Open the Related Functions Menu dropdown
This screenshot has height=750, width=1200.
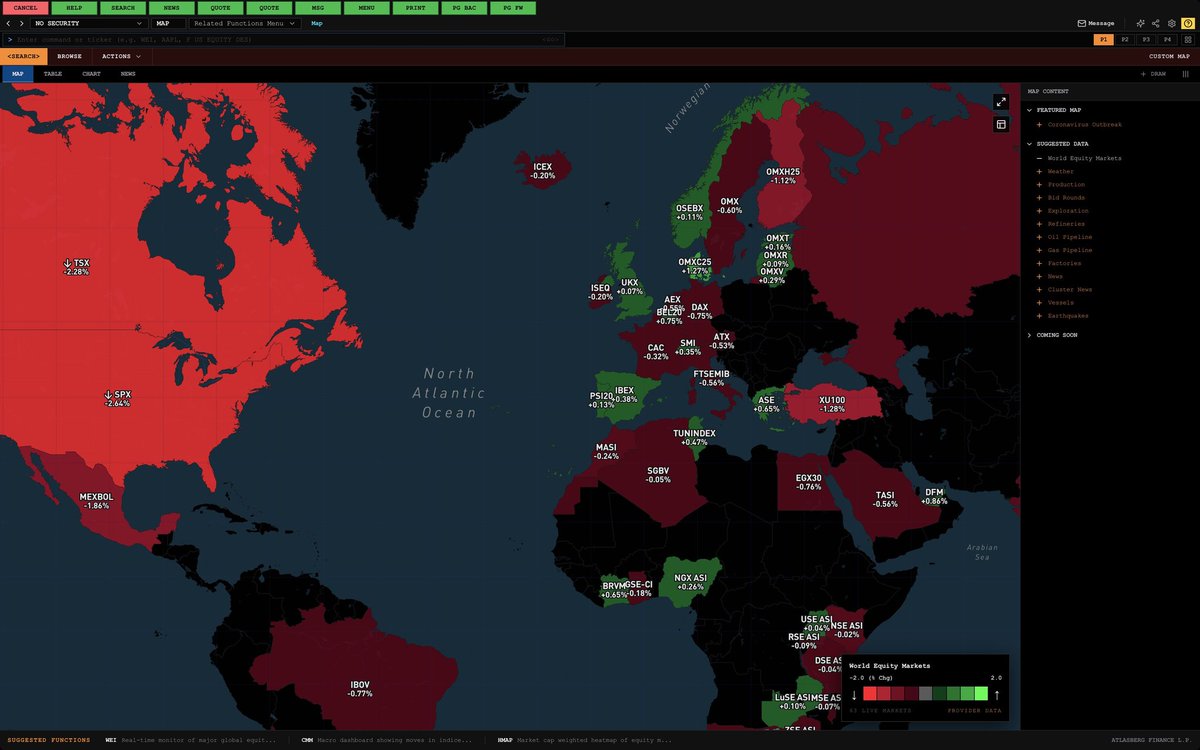(244, 23)
